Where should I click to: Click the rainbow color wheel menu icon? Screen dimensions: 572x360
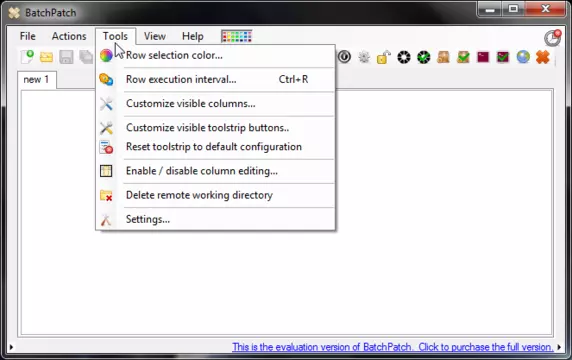coord(106,55)
